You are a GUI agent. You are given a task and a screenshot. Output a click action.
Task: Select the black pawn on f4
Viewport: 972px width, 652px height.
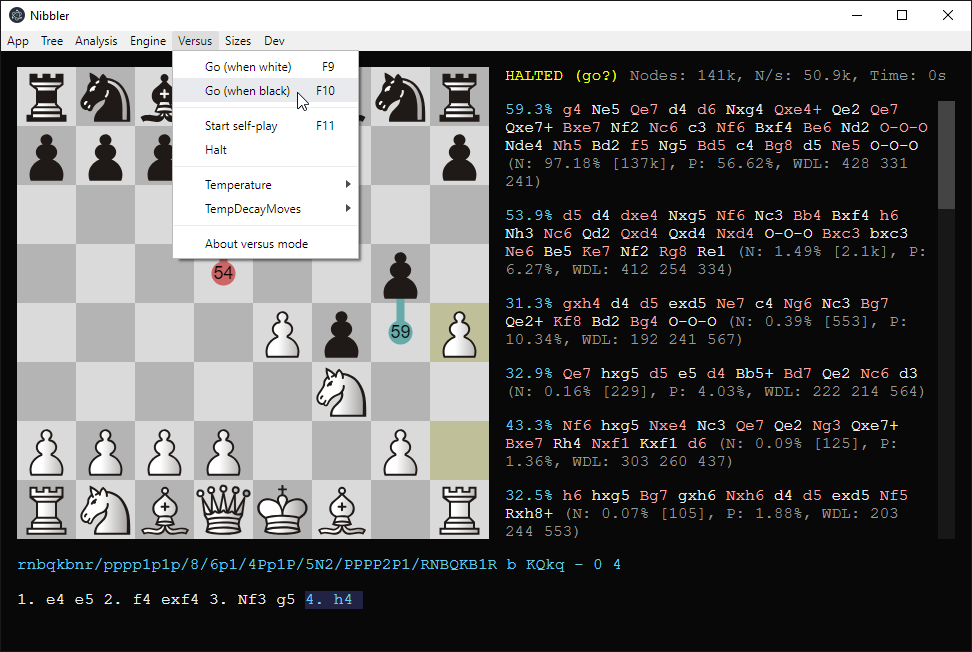342,332
